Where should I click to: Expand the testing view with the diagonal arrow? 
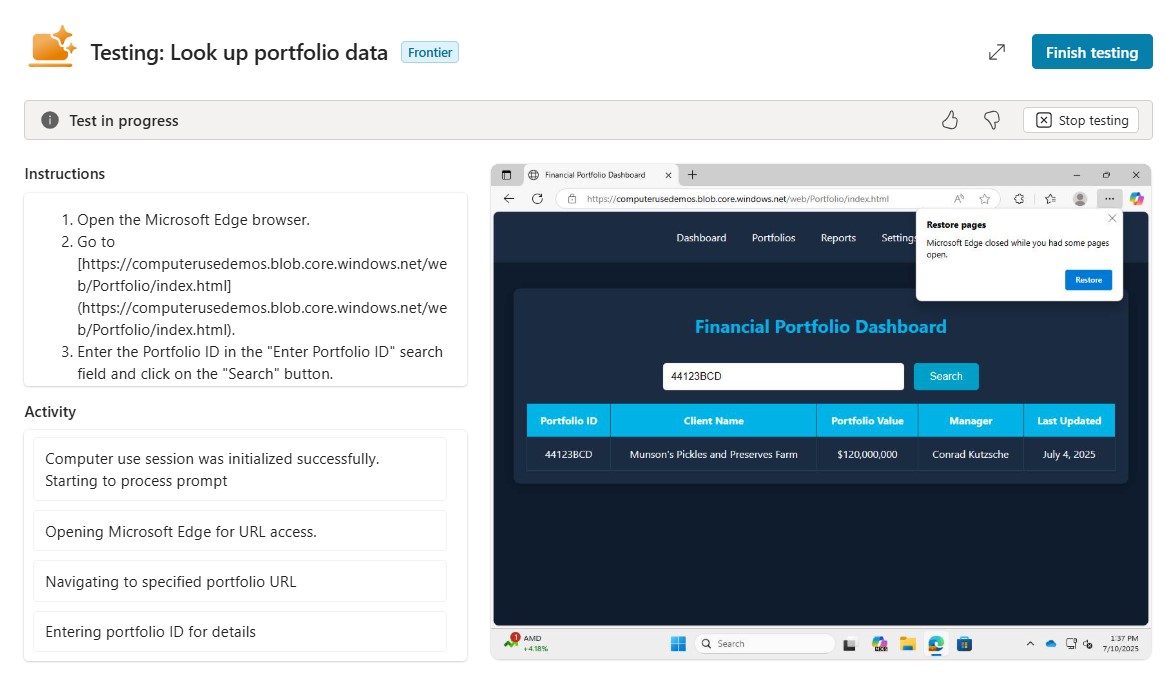pyautogui.click(x=996, y=52)
